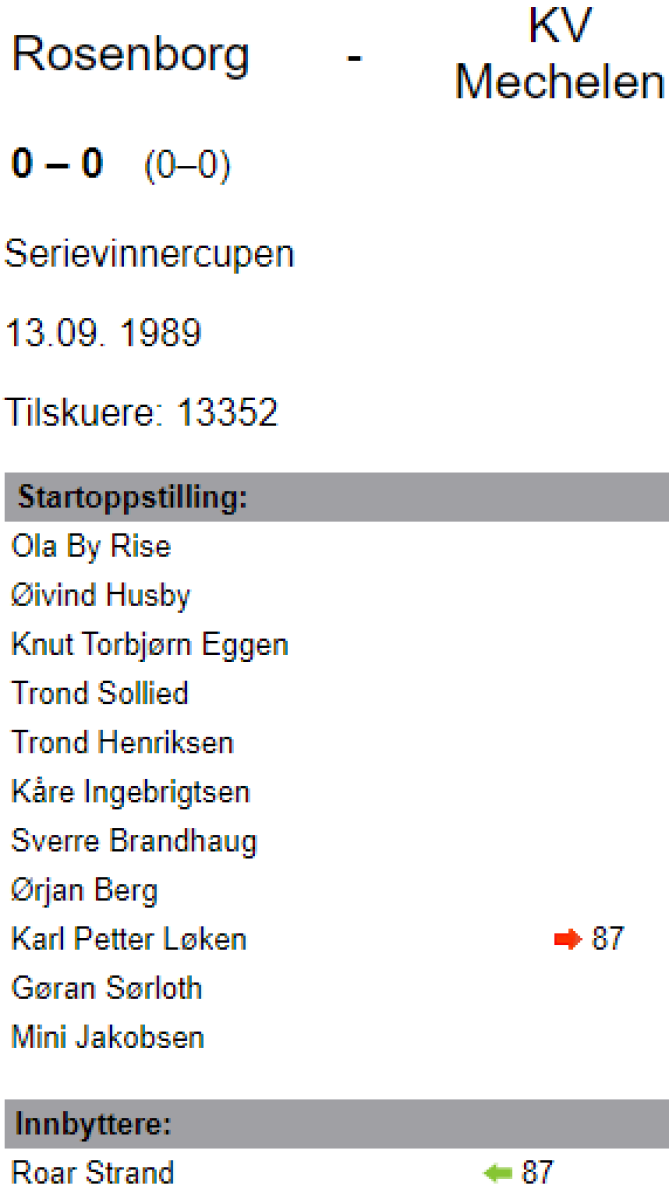Click the Startoppstilling section header
669x1200 pixels.
click(133, 497)
